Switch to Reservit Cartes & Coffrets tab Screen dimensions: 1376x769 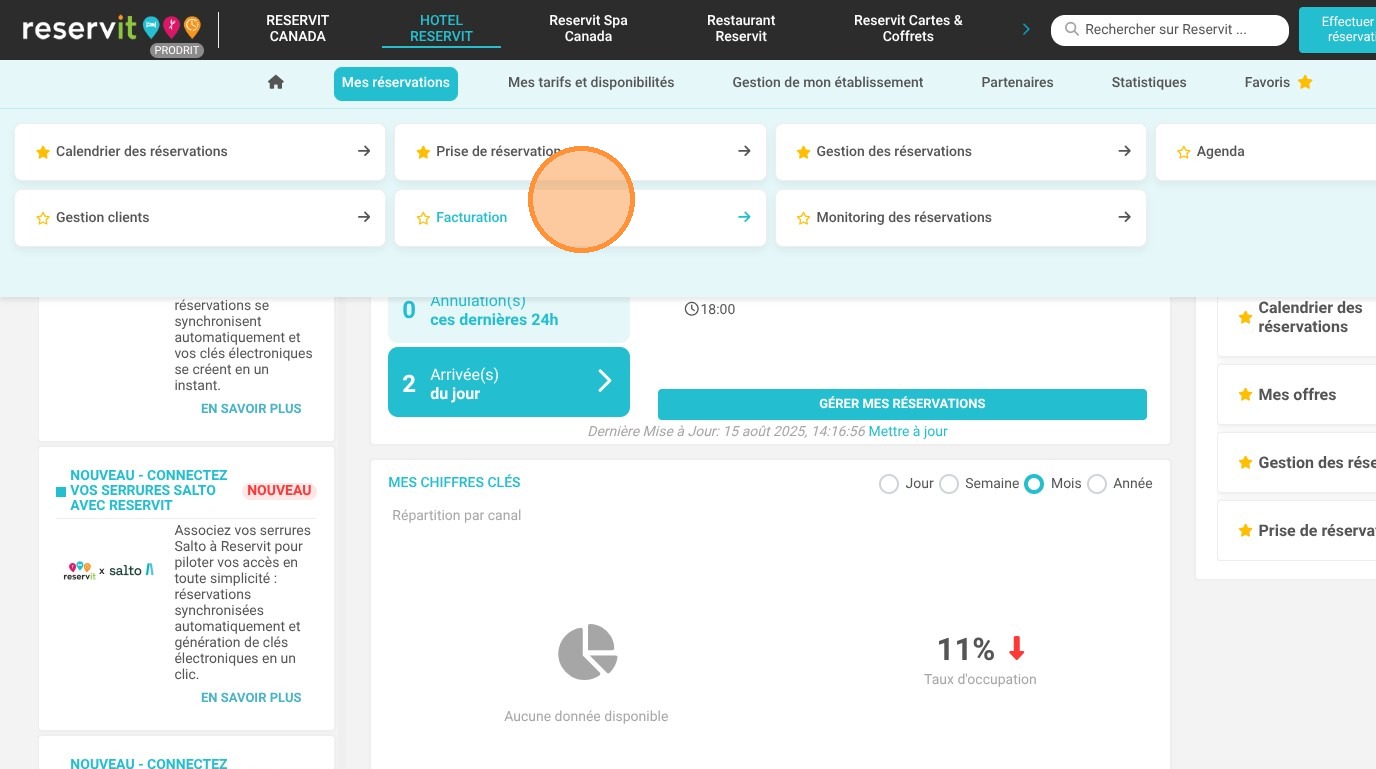click(x=908, y=28)
